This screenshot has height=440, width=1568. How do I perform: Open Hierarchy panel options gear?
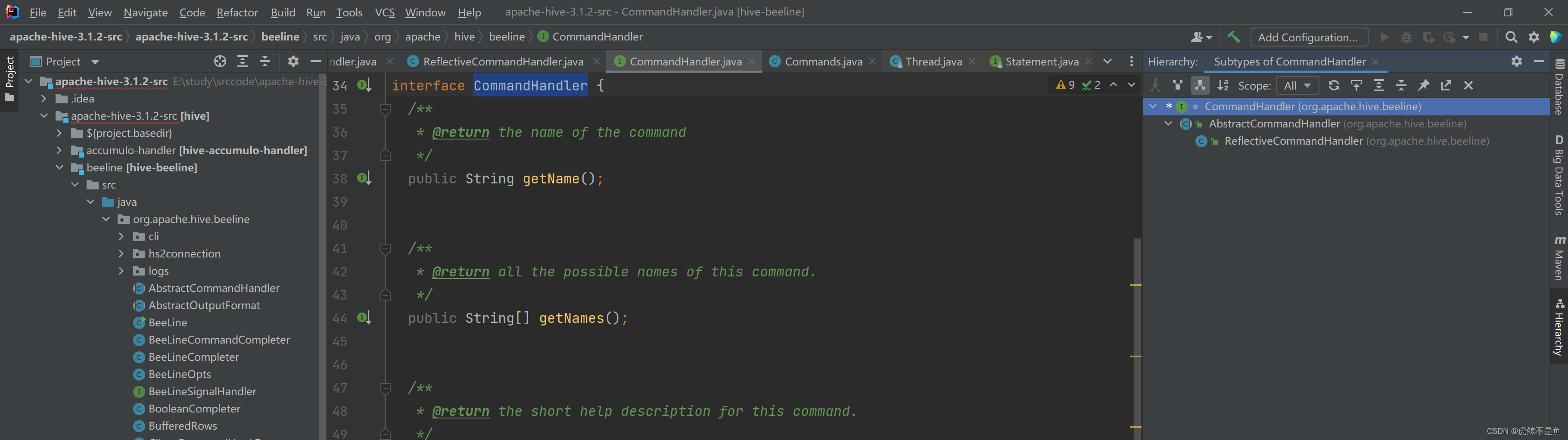point(1516,62)
